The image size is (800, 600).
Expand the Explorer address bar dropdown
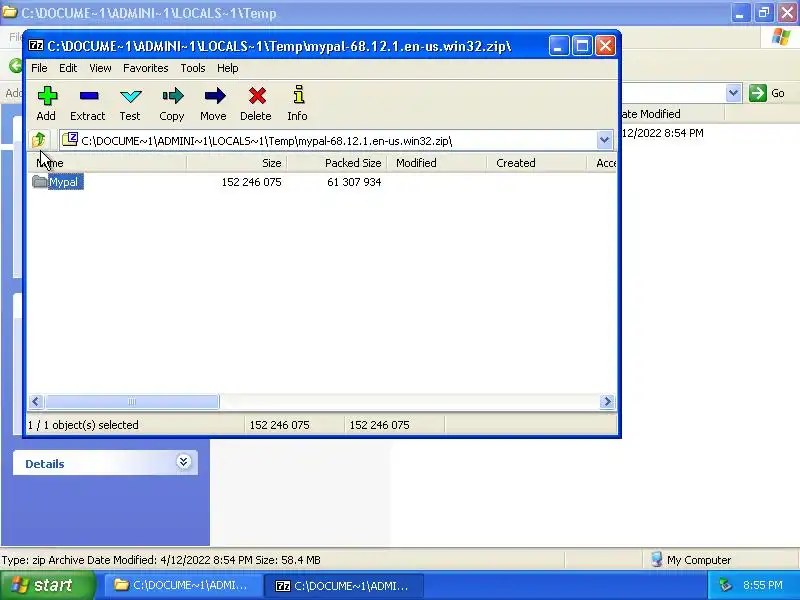(x=733, y=93)
